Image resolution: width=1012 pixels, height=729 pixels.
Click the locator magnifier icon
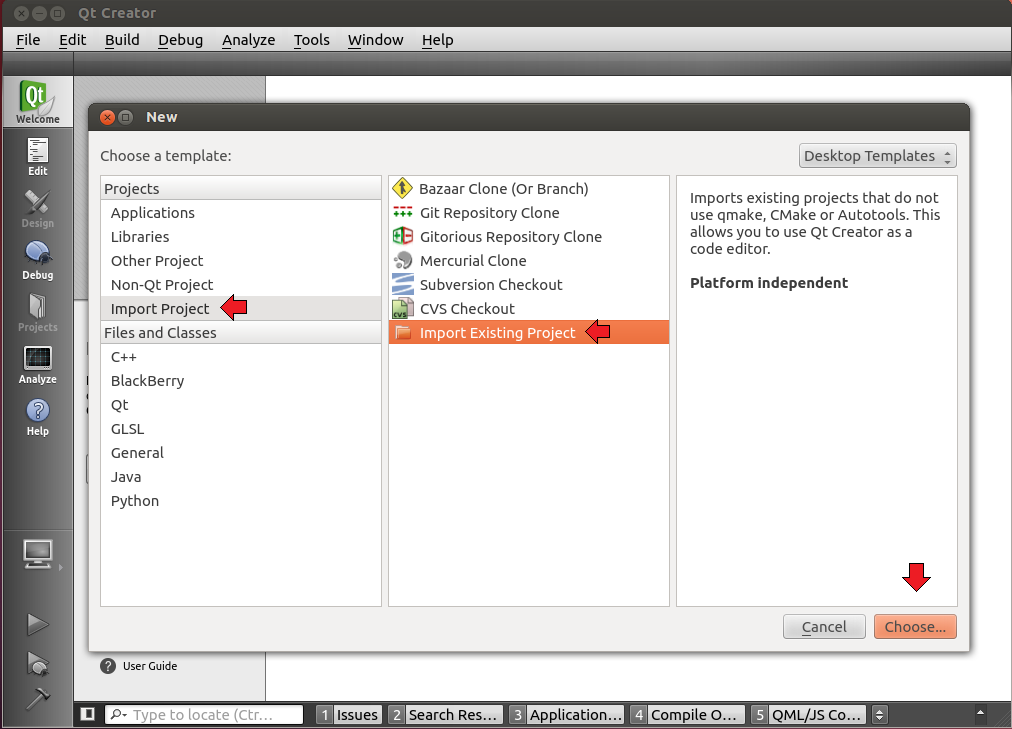[118, 714]
